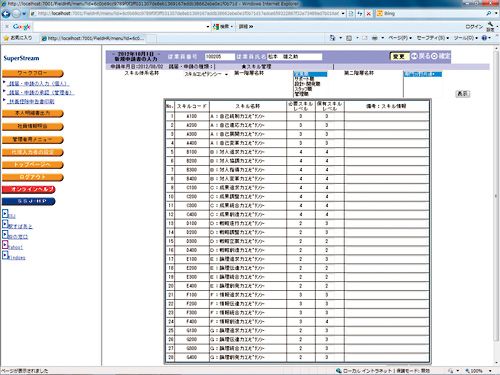Click skill code F400 cell in row 24
The image size is (500, 375).
192,322
